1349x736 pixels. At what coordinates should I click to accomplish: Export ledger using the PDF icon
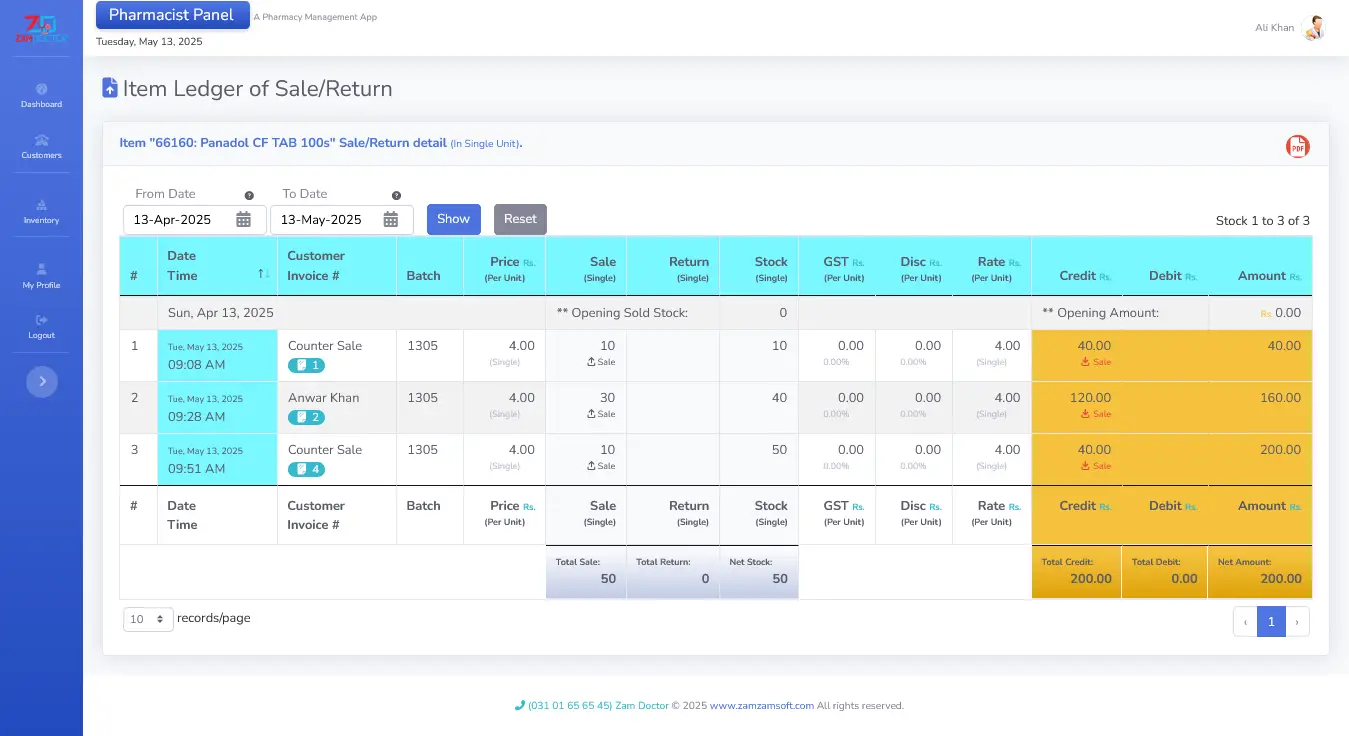[1297, 146]
